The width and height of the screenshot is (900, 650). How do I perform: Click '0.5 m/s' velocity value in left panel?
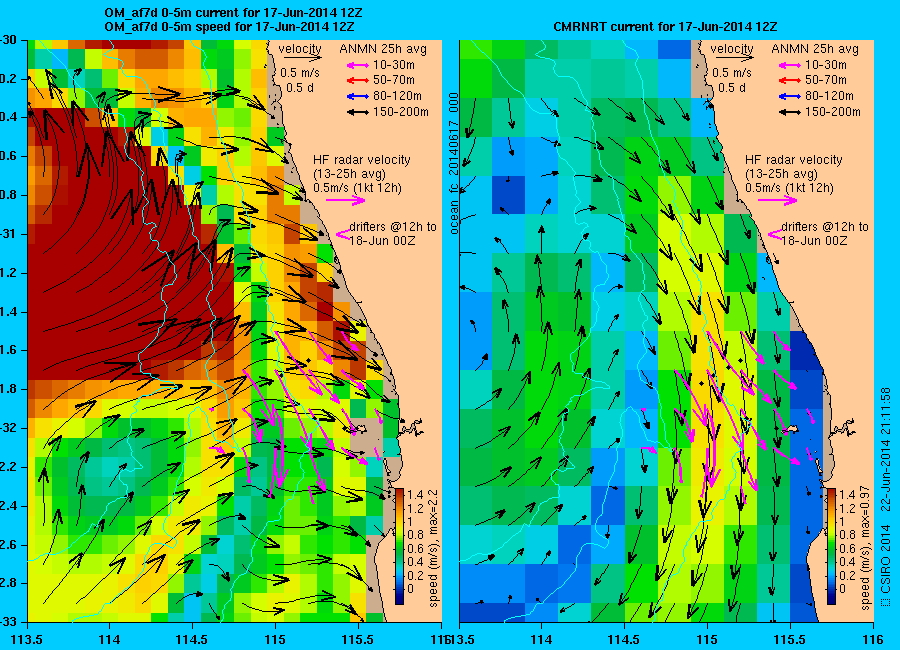point(300,73)
